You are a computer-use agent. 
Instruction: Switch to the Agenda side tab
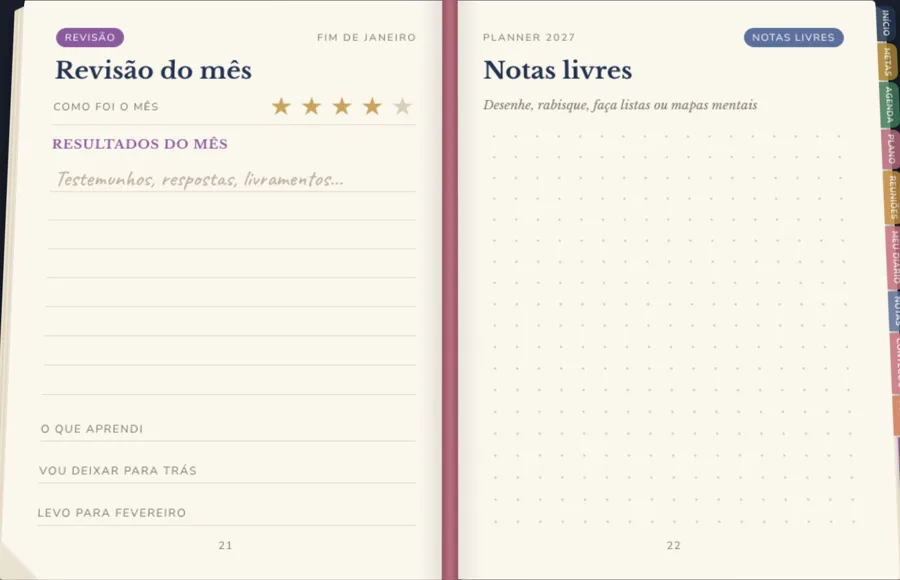[890, 105]
